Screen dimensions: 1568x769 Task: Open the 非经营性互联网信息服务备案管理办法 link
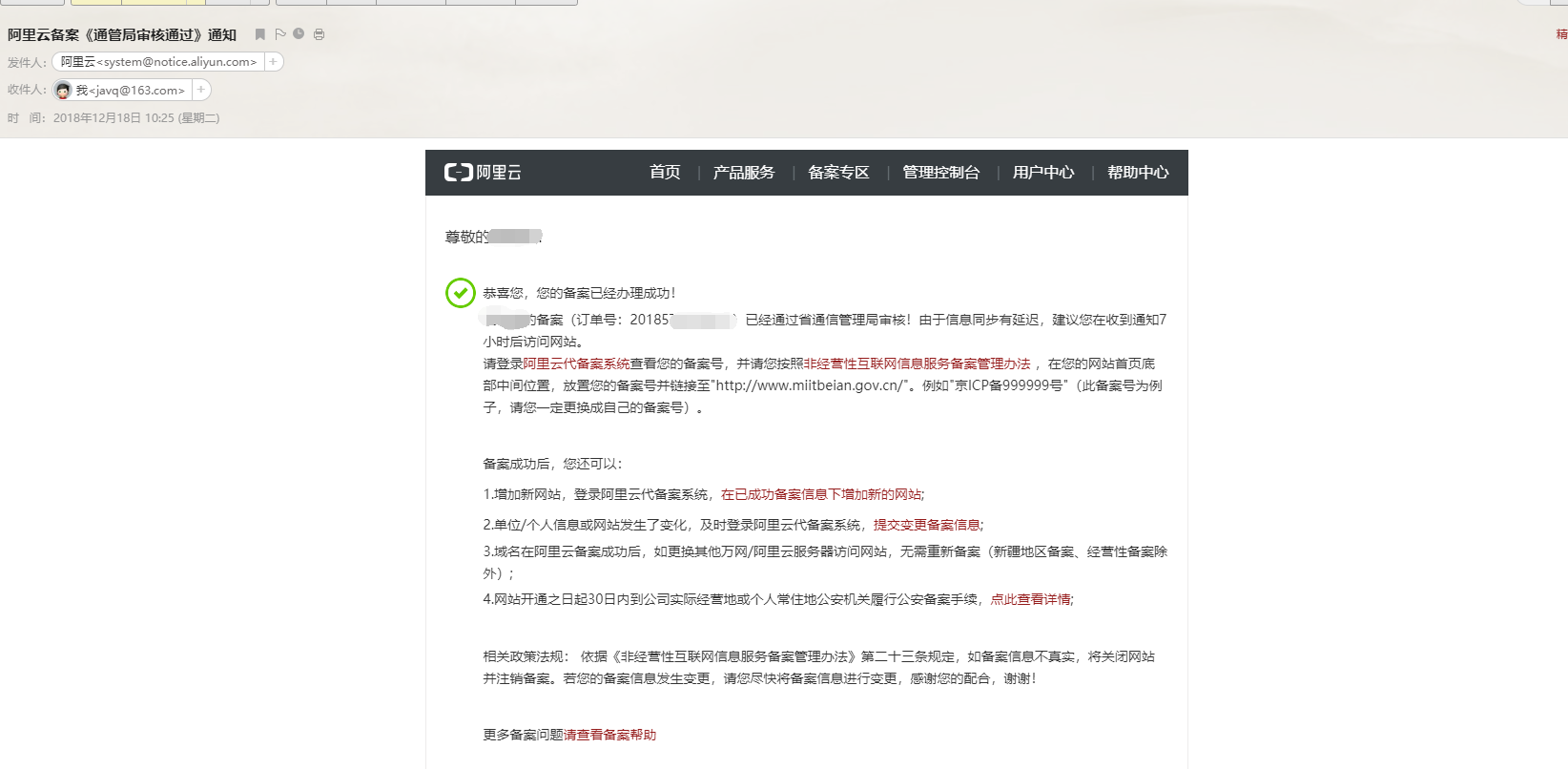click(918, 364)
